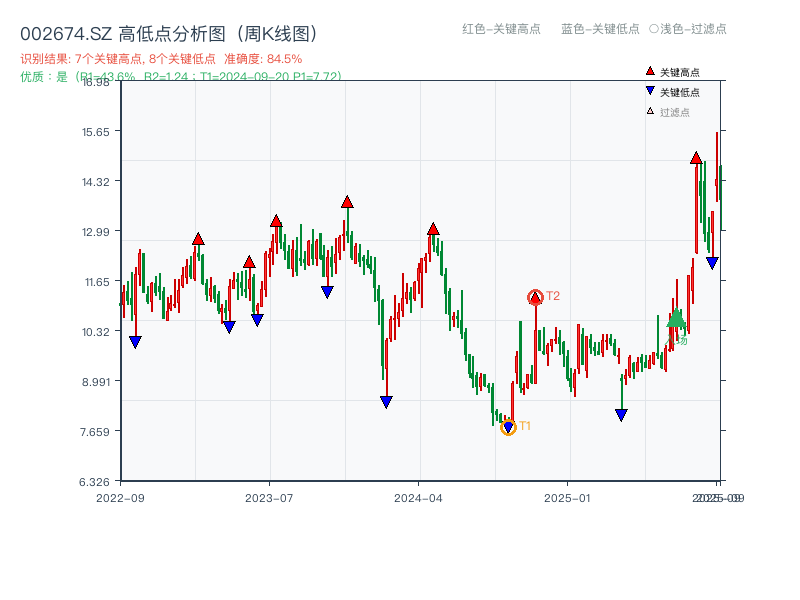Select the circled T2 marker on the chart
The height and width of the screenshot is (600, 800).
pyautogui.click(x=536, y=295)
